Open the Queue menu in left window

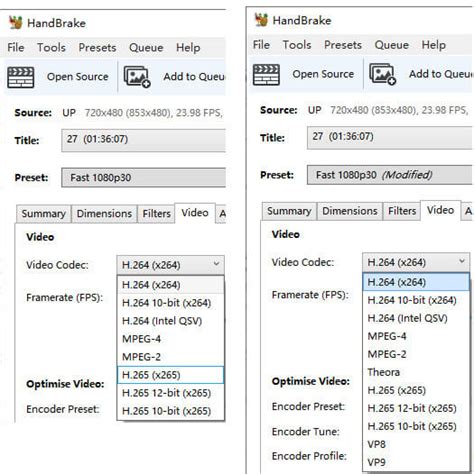(146, 48)
